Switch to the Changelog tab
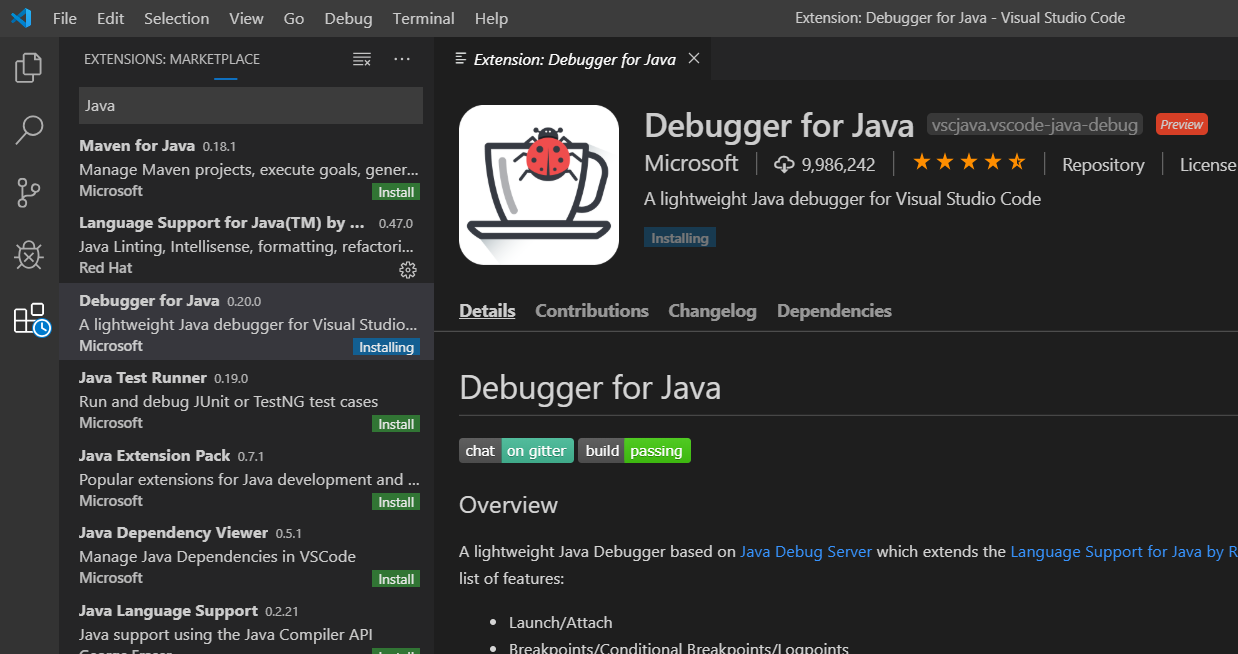 coord(712,311)
